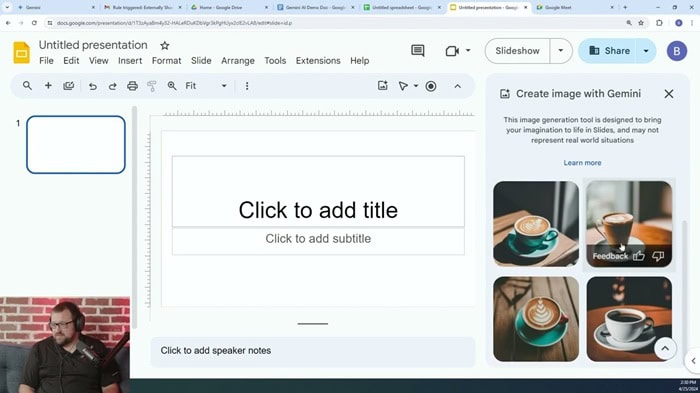Select slide 1 thumbnail in filmstrip
Viewport: 700px width, 393px height.
click(76, 145)
